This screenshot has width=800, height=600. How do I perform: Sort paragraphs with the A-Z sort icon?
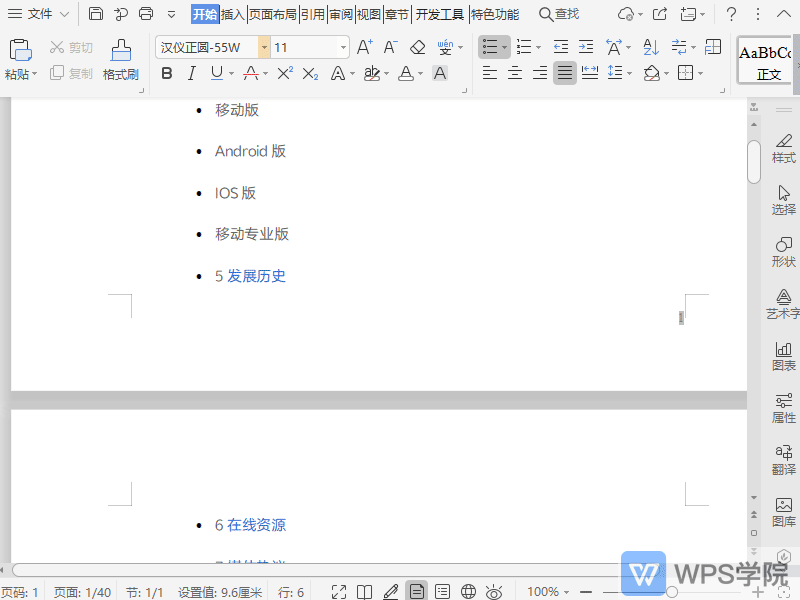click(651, 47)
